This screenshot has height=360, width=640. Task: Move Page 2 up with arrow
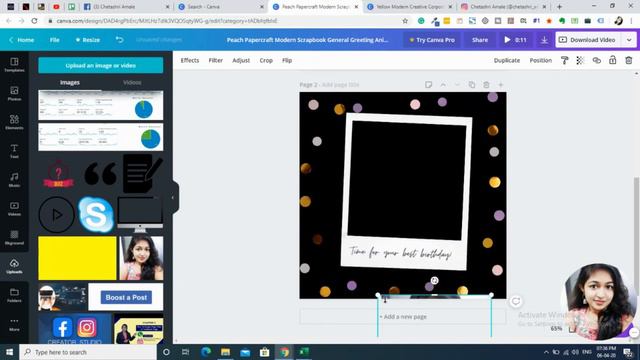pos(443,85)
